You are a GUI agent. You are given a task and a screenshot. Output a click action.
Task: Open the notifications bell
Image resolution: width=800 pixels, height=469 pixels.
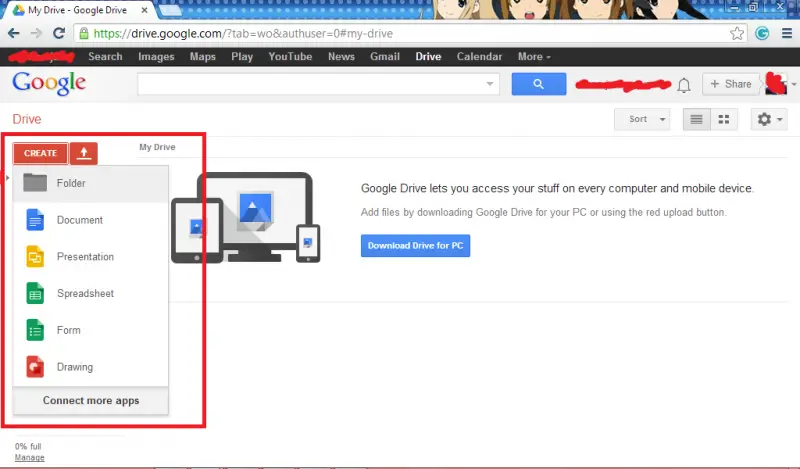[x=684, y=85]
